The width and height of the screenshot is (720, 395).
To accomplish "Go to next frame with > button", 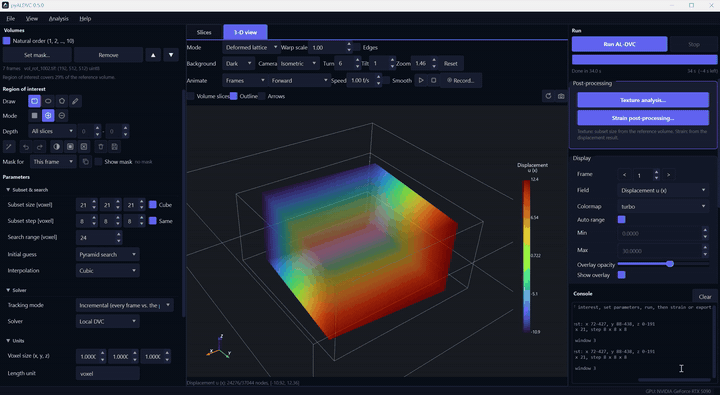I will click(669, 175).
